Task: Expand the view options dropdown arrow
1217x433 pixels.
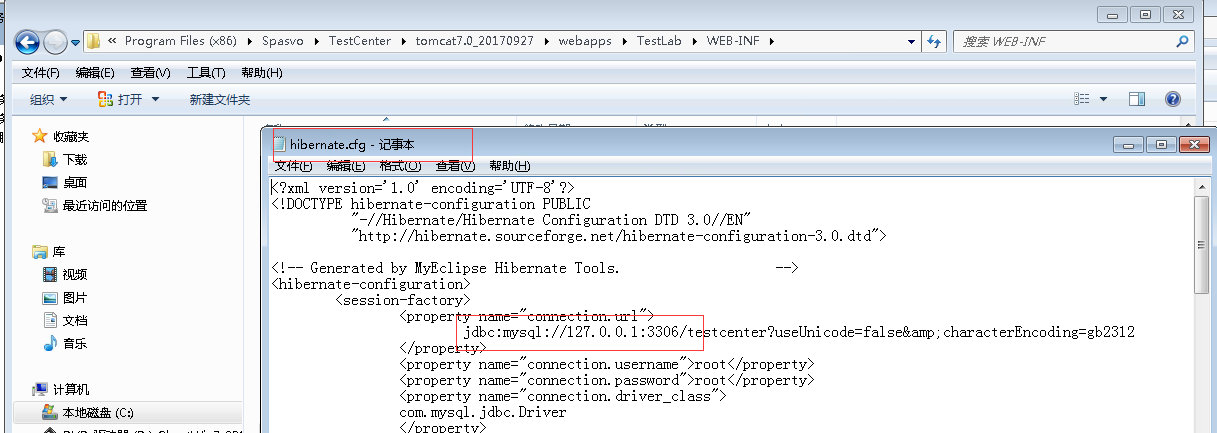Action: (1104, 99)
